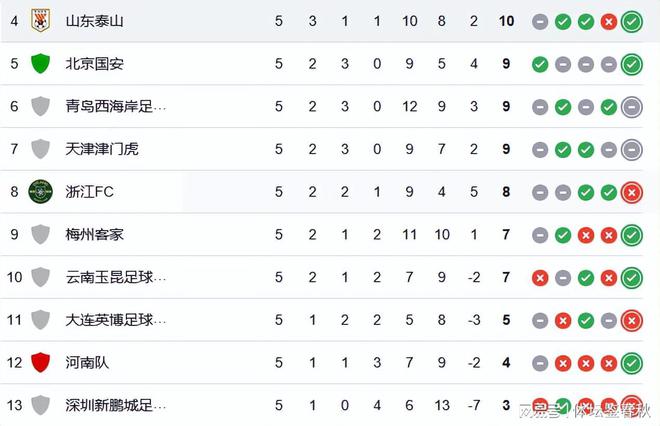The image size is (660, 426).
Task: Click the latest-match win icon for 山东泰山
Action: pos(631,21)
